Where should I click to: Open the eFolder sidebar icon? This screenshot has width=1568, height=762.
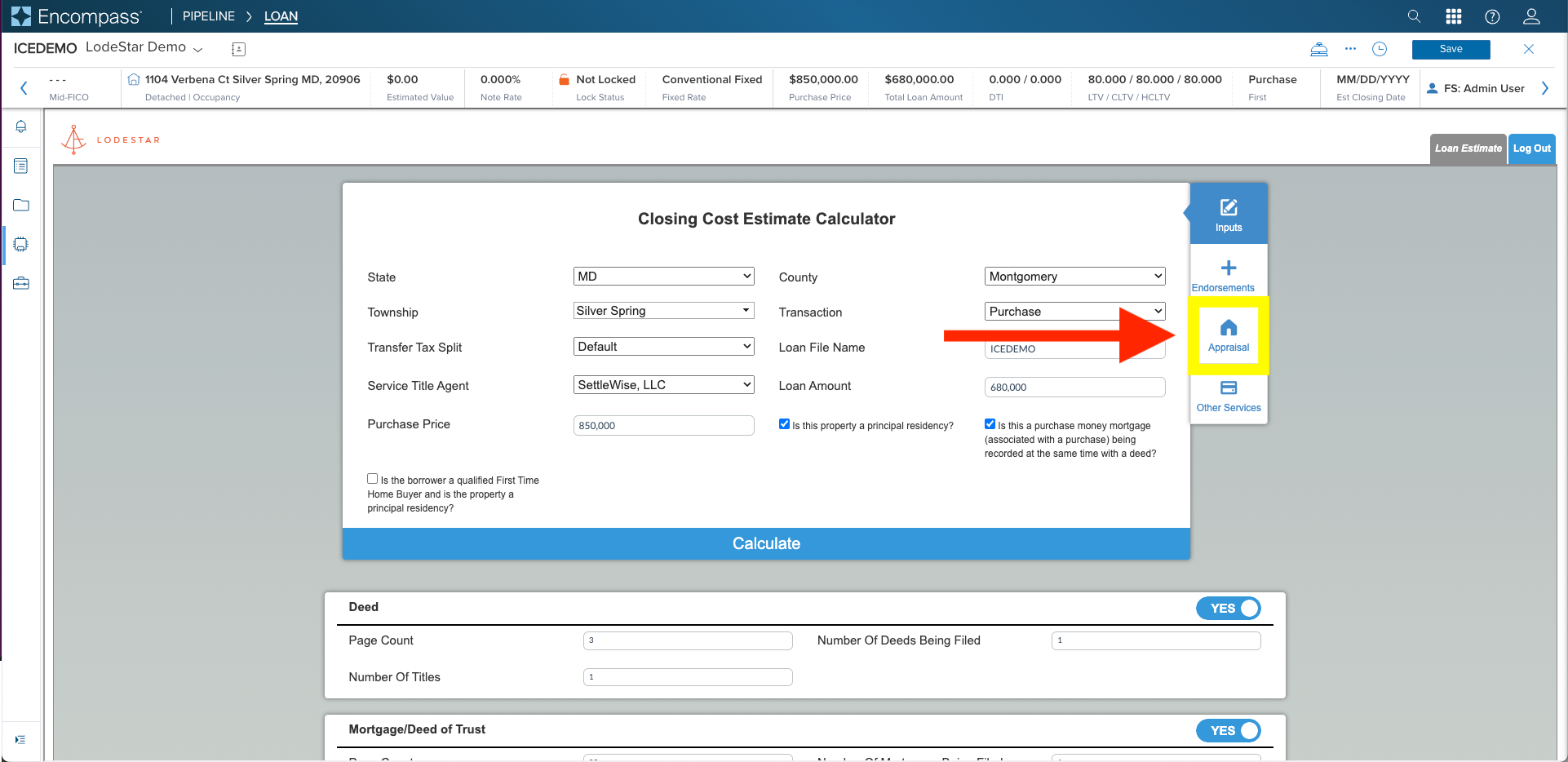(21, 205)
